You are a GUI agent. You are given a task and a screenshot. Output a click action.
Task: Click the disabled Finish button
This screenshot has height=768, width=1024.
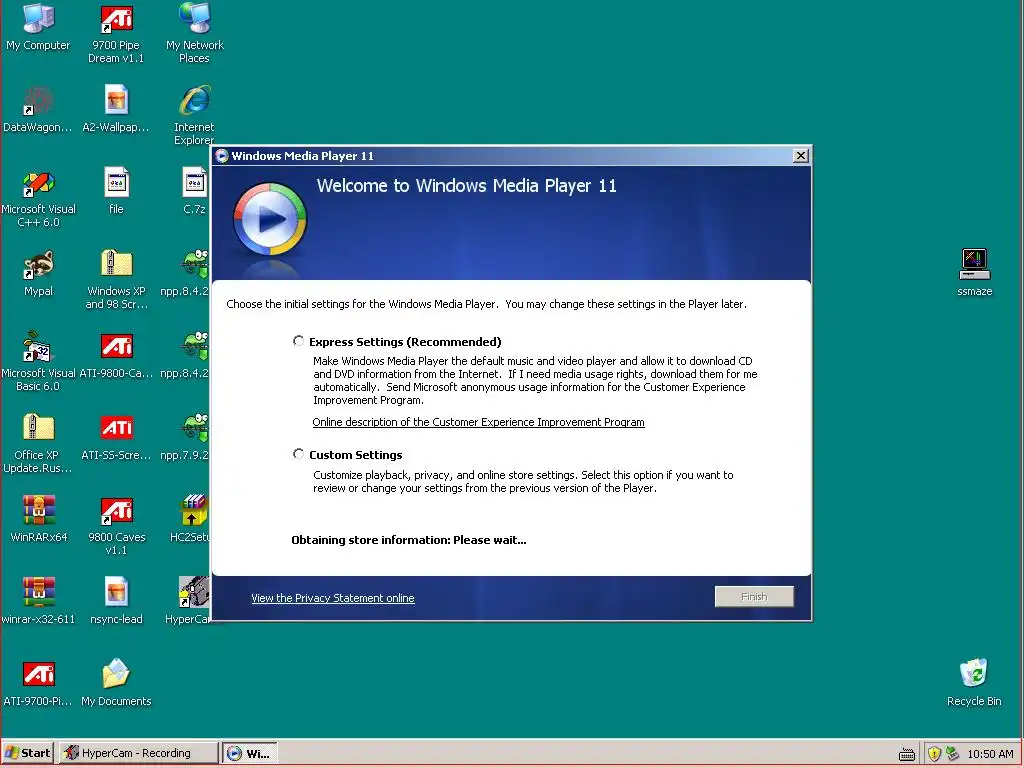(754, 596)
